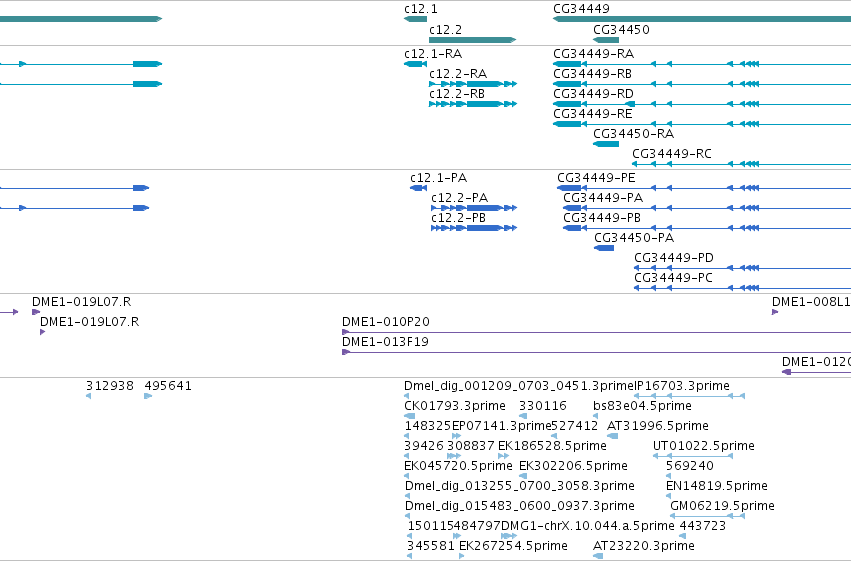Viewport: 851px width, 561px height.
Task: Click the UT01022.5prime label
Action: point(704,447)
